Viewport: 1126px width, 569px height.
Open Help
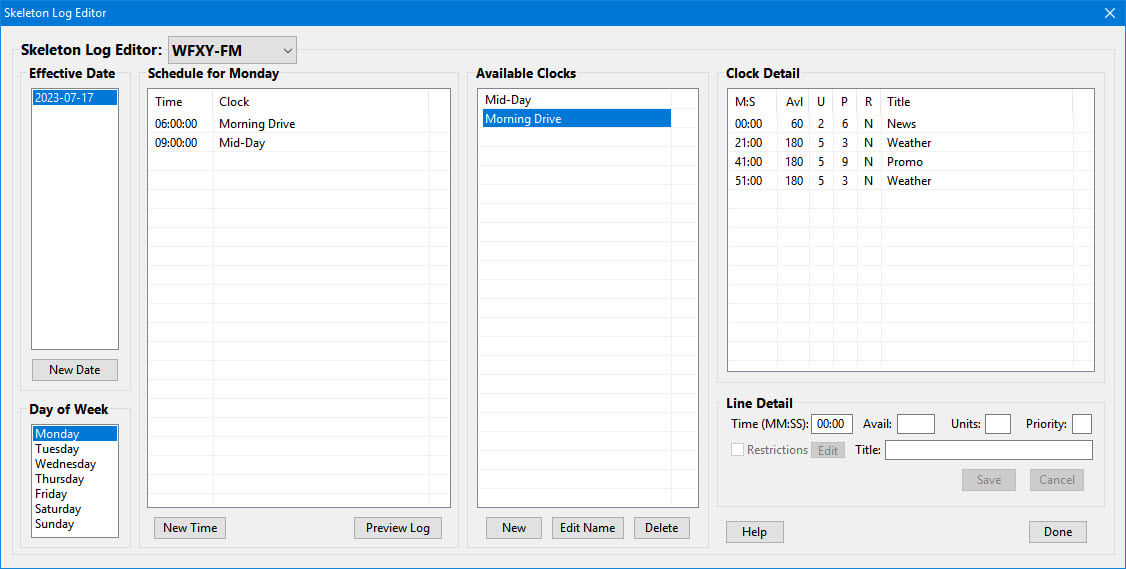pyautogui.click(x=754, y=532)
